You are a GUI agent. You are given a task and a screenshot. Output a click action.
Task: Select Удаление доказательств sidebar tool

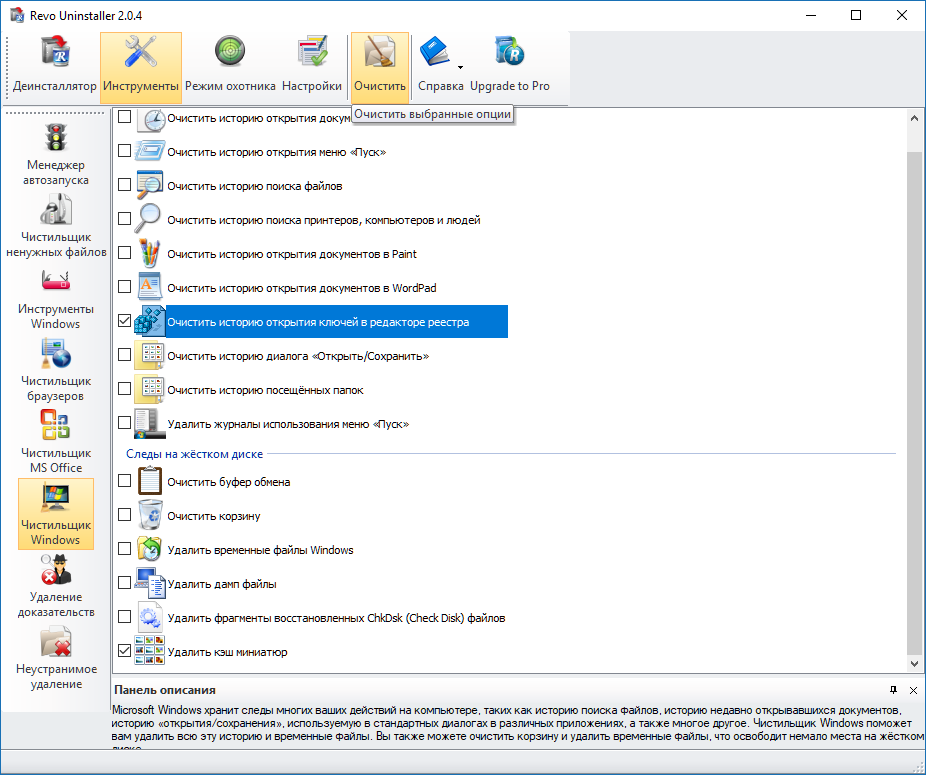tap(56, 586)
